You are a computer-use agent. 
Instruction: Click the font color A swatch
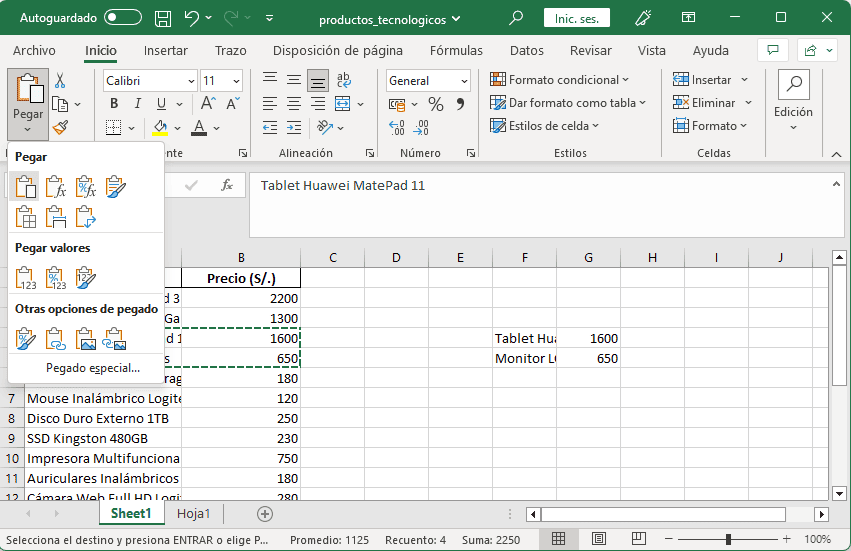click(199, 128)
